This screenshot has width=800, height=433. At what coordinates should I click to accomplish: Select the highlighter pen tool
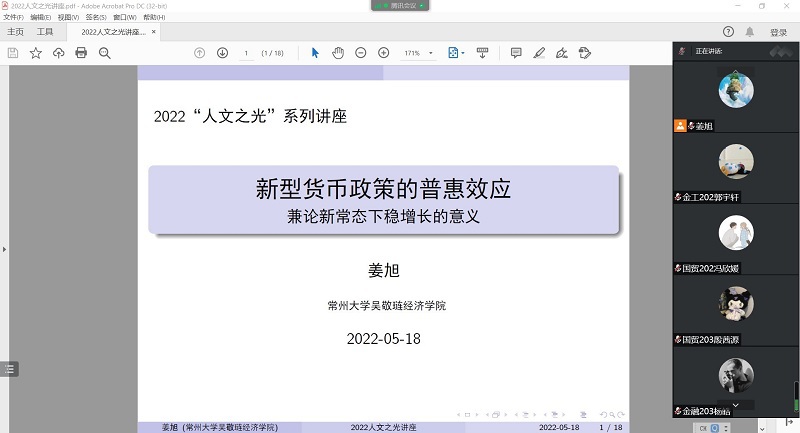539,53
